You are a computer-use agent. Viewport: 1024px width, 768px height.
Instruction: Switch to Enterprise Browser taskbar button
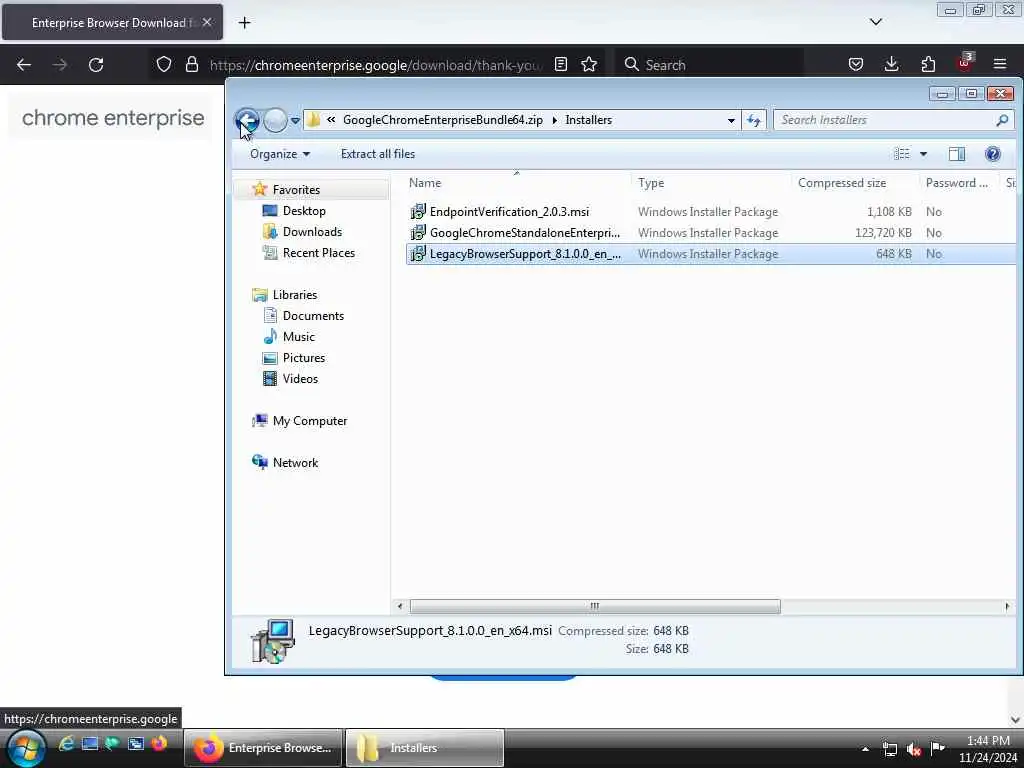(263, 748)
